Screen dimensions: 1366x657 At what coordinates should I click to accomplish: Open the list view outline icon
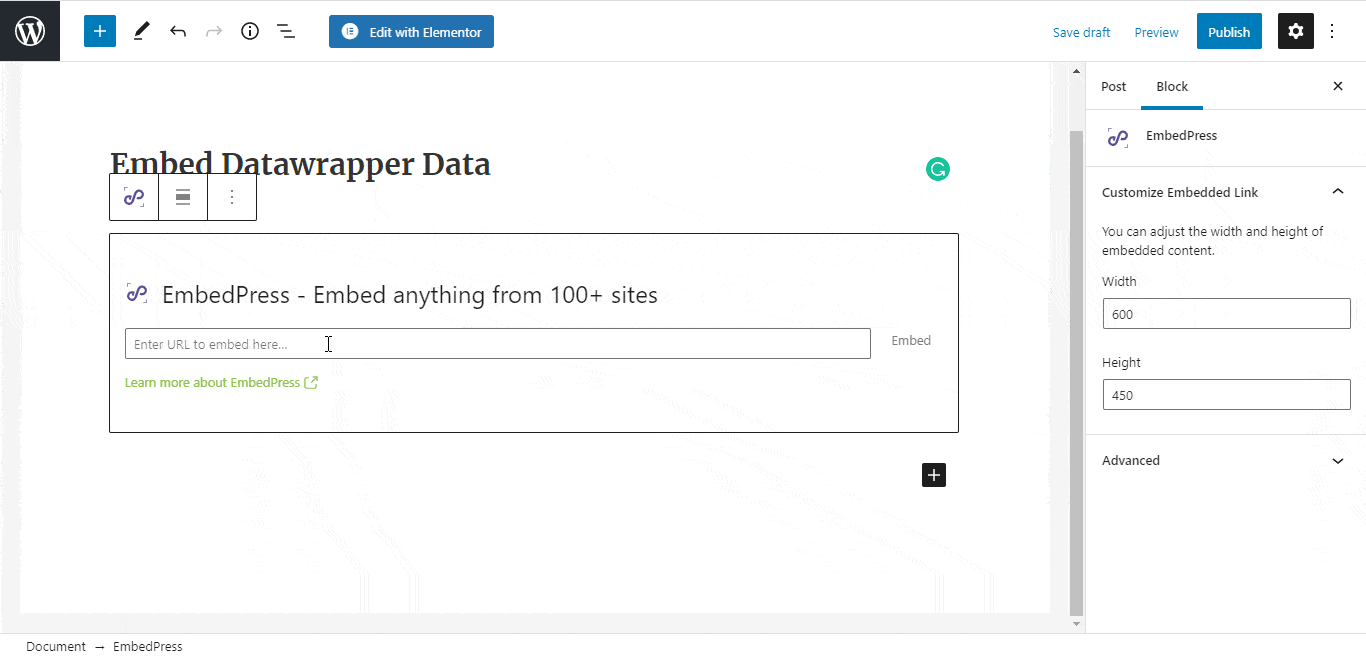[286, 31]
